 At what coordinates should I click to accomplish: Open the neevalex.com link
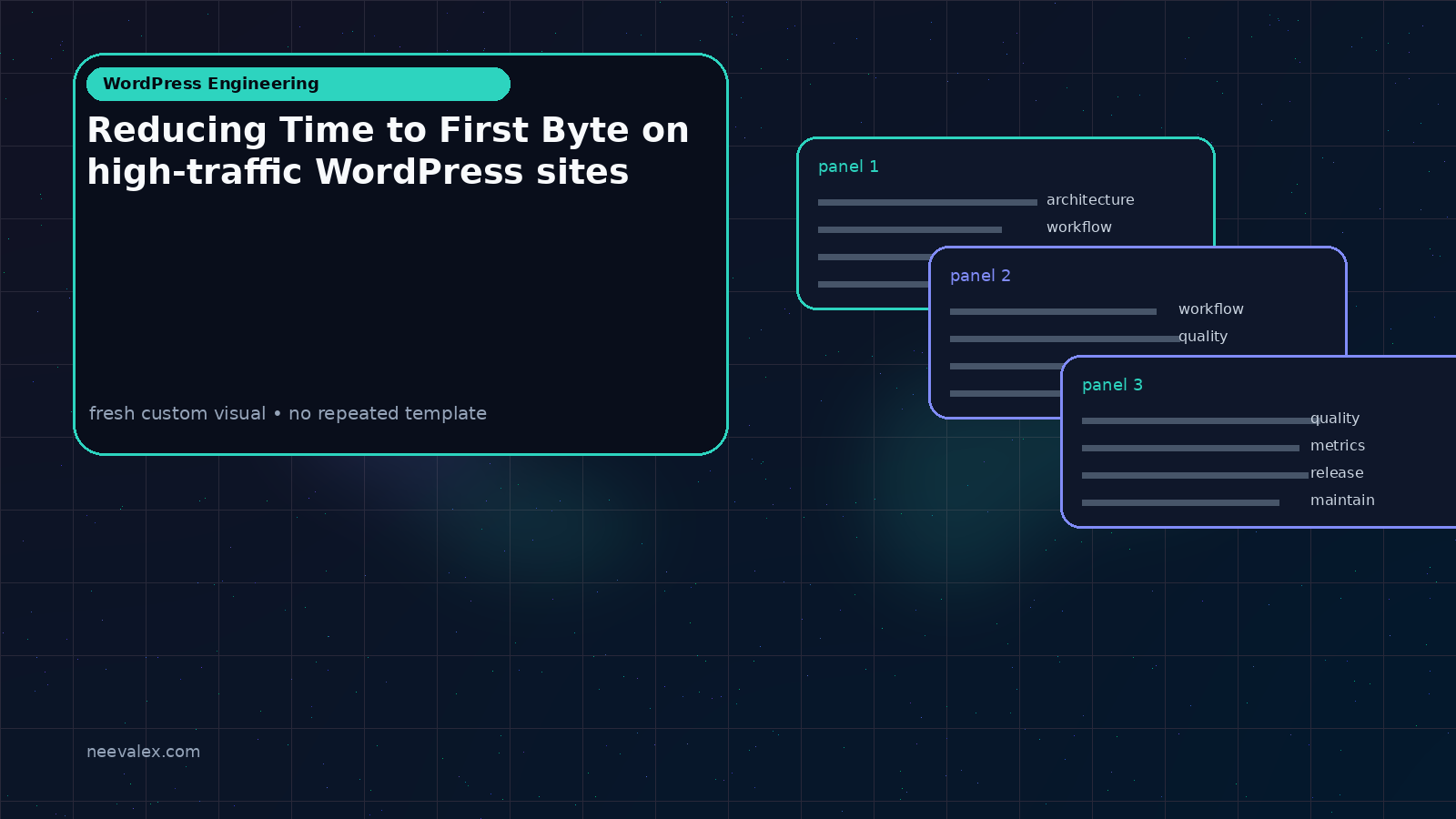click(143, 752)
